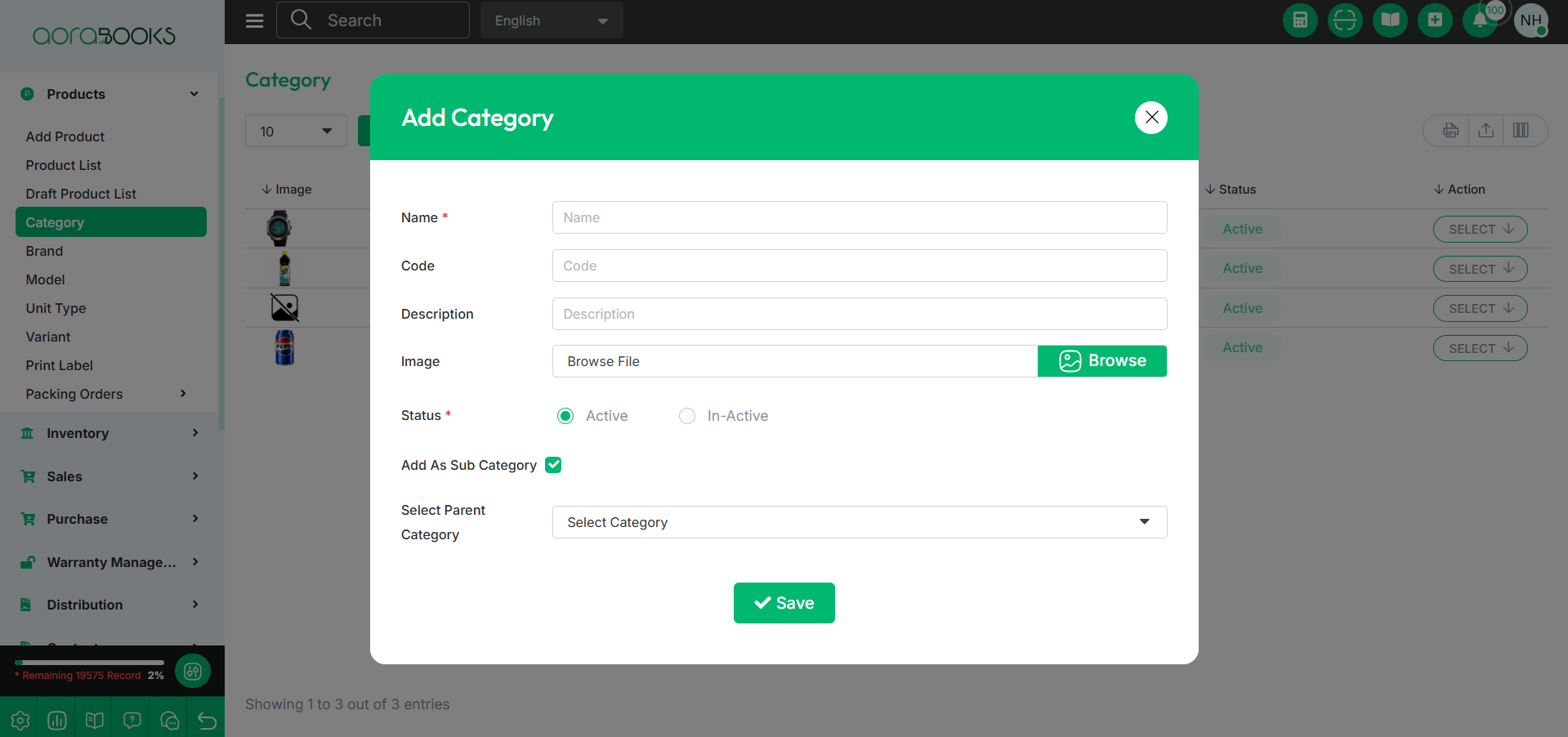The height and width of the screenshot is (737, 1568).
Task: Open Product List in sidebar
Action: tap(64, 165)
